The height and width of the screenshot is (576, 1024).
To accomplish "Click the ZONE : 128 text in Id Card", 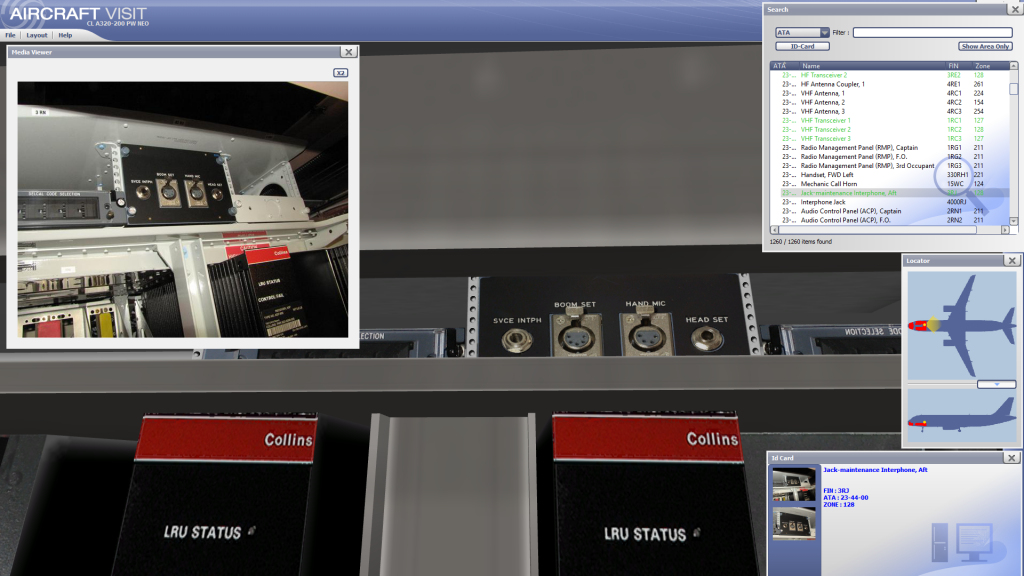I will [840, 505].
